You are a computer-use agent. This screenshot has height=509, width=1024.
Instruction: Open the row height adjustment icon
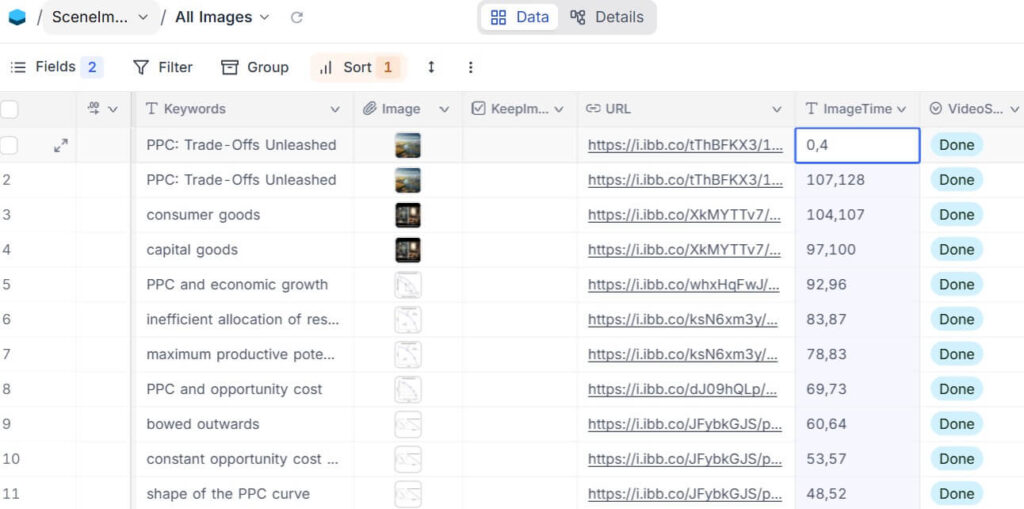431,67
